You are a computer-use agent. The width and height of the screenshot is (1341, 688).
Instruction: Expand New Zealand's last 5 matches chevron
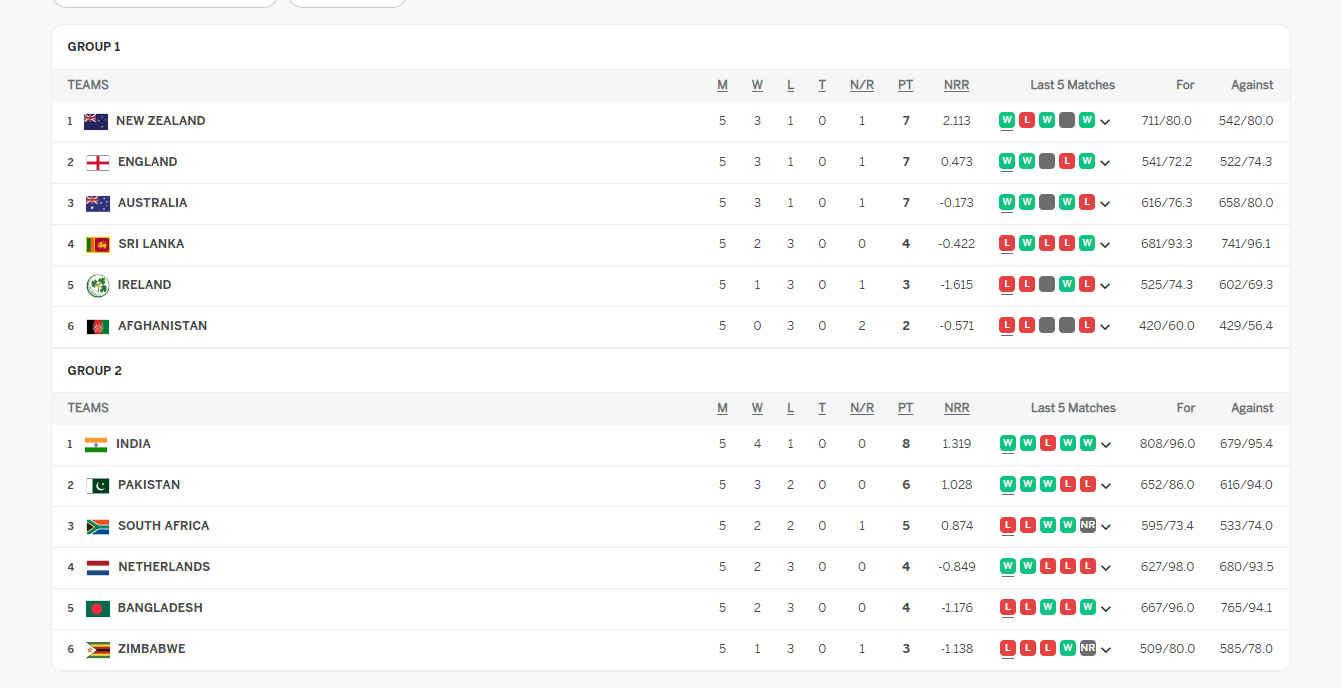coord(1105,122)
